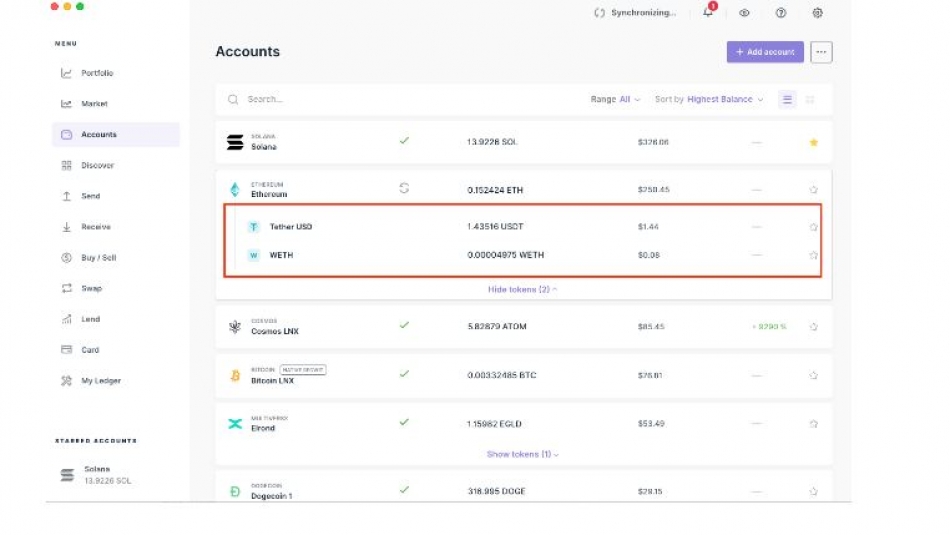Click the 0.152424 ETH balance
Viewport: 950px width, 535px height.
point(495,190)
